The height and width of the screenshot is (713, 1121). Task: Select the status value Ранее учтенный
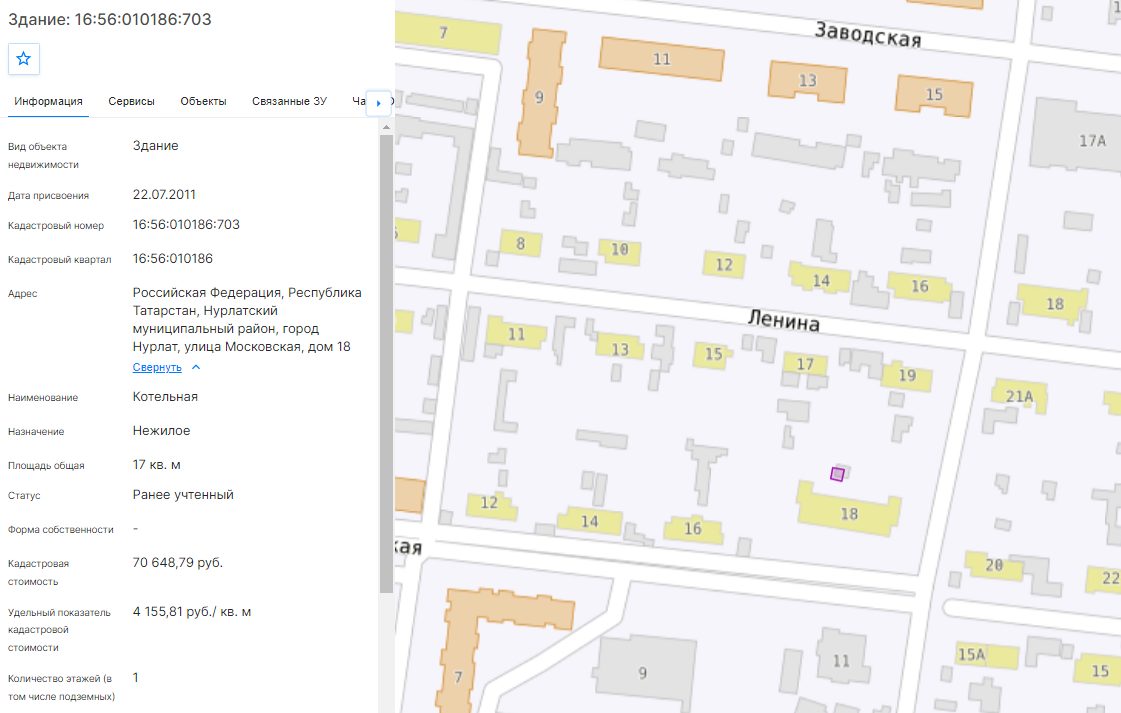click(x=183, y=495)
